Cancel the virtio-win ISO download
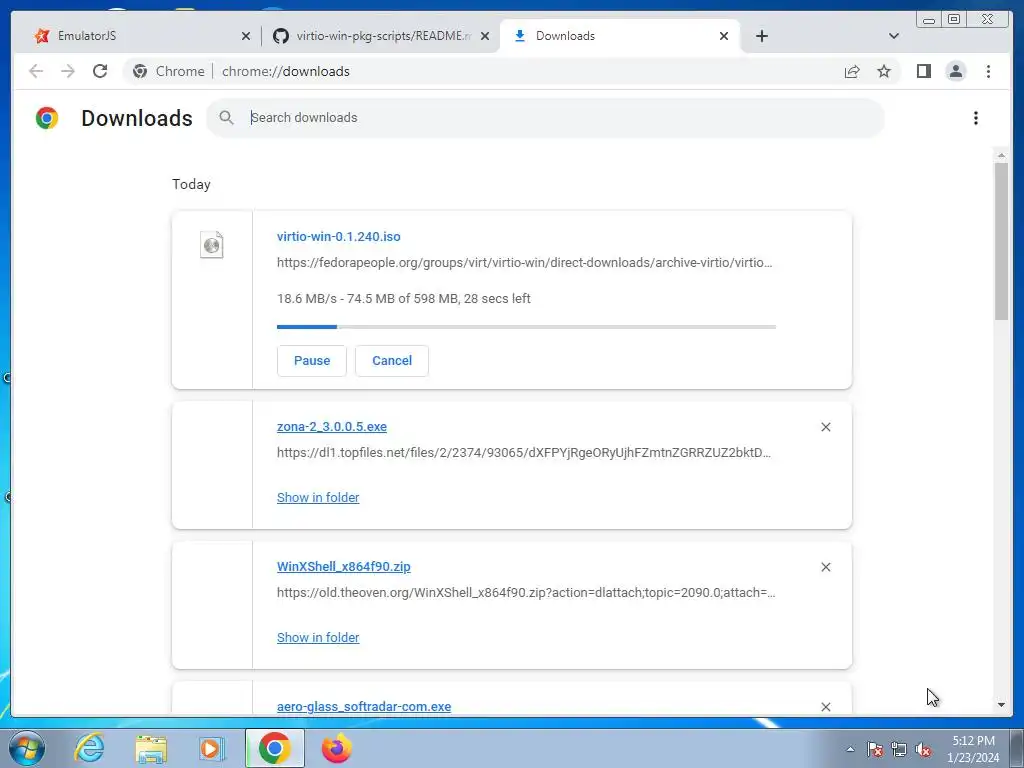This screenshot has width=1024, height=768. [x=392, y=360]
